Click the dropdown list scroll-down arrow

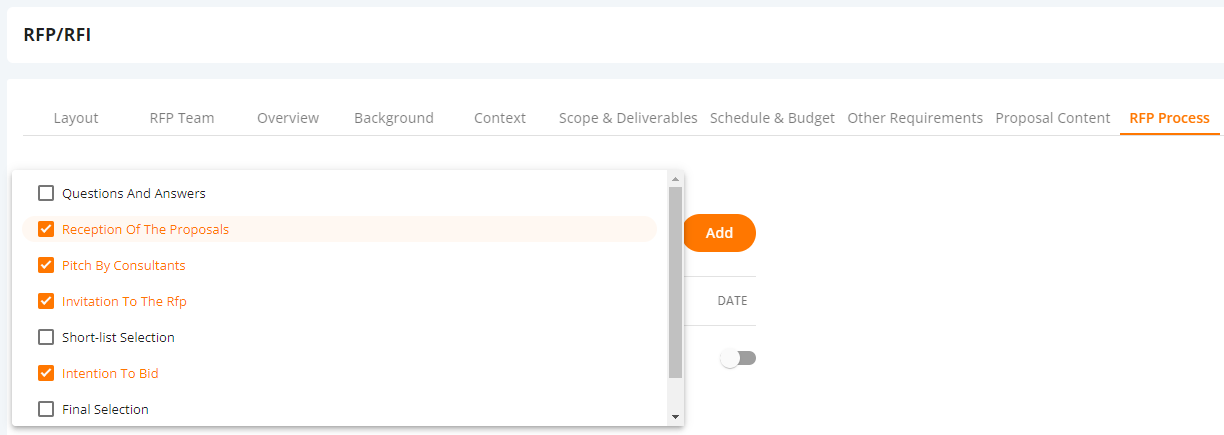675,416
